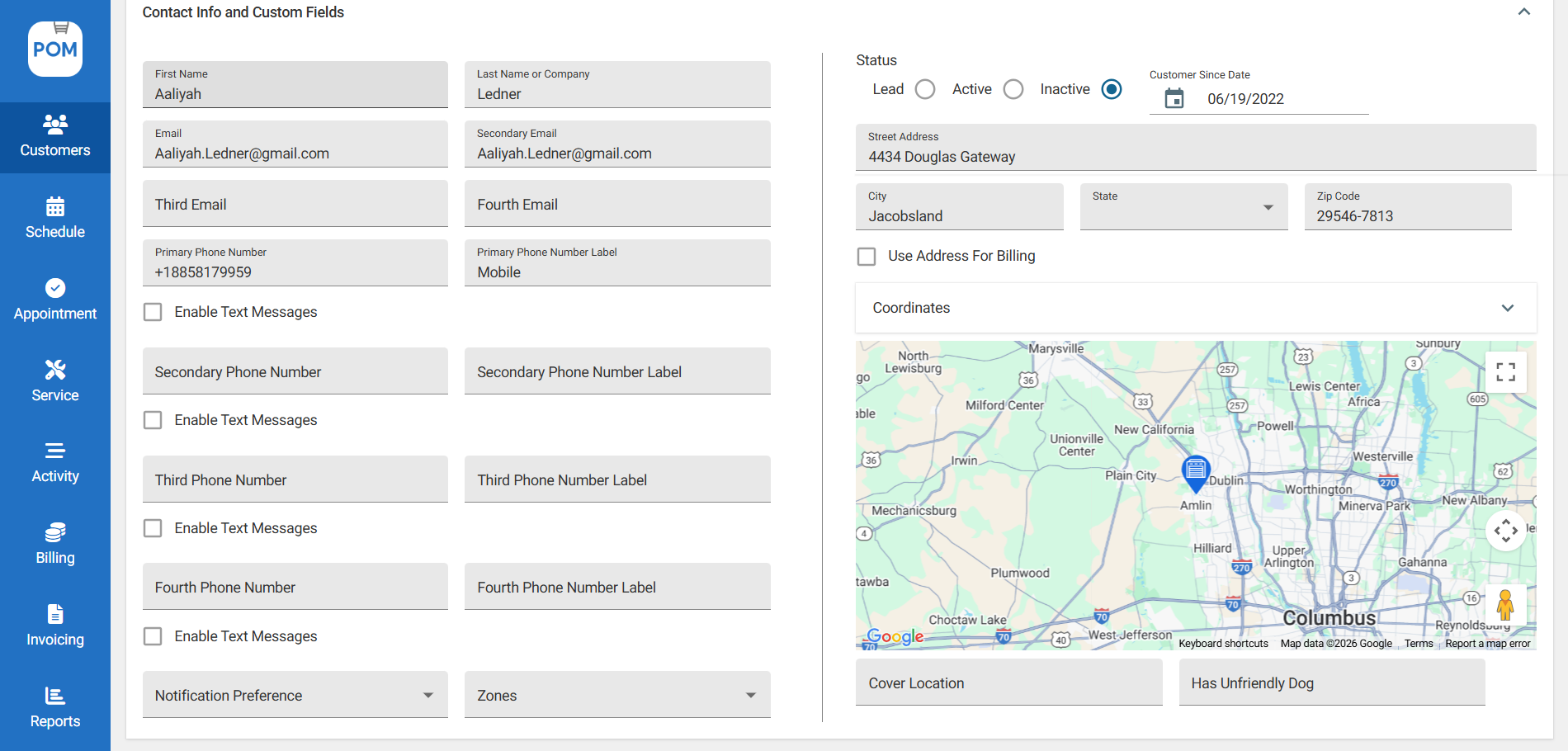This screenshot has height=751, width=1568.
Task: Enable Text Messages for primary phone
Action: 153,312
